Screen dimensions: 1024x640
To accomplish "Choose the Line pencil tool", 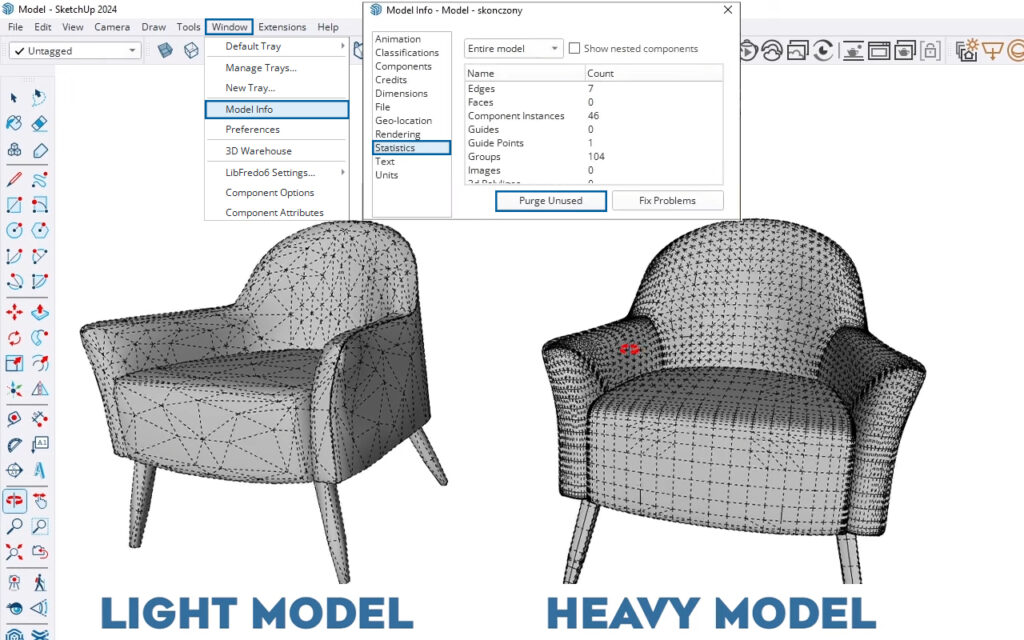I will coord(14,180).
